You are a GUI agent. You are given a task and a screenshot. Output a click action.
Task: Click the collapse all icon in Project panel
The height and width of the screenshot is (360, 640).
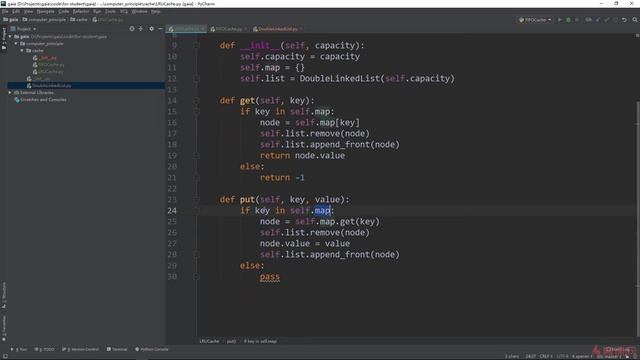(x=141, y=29)
